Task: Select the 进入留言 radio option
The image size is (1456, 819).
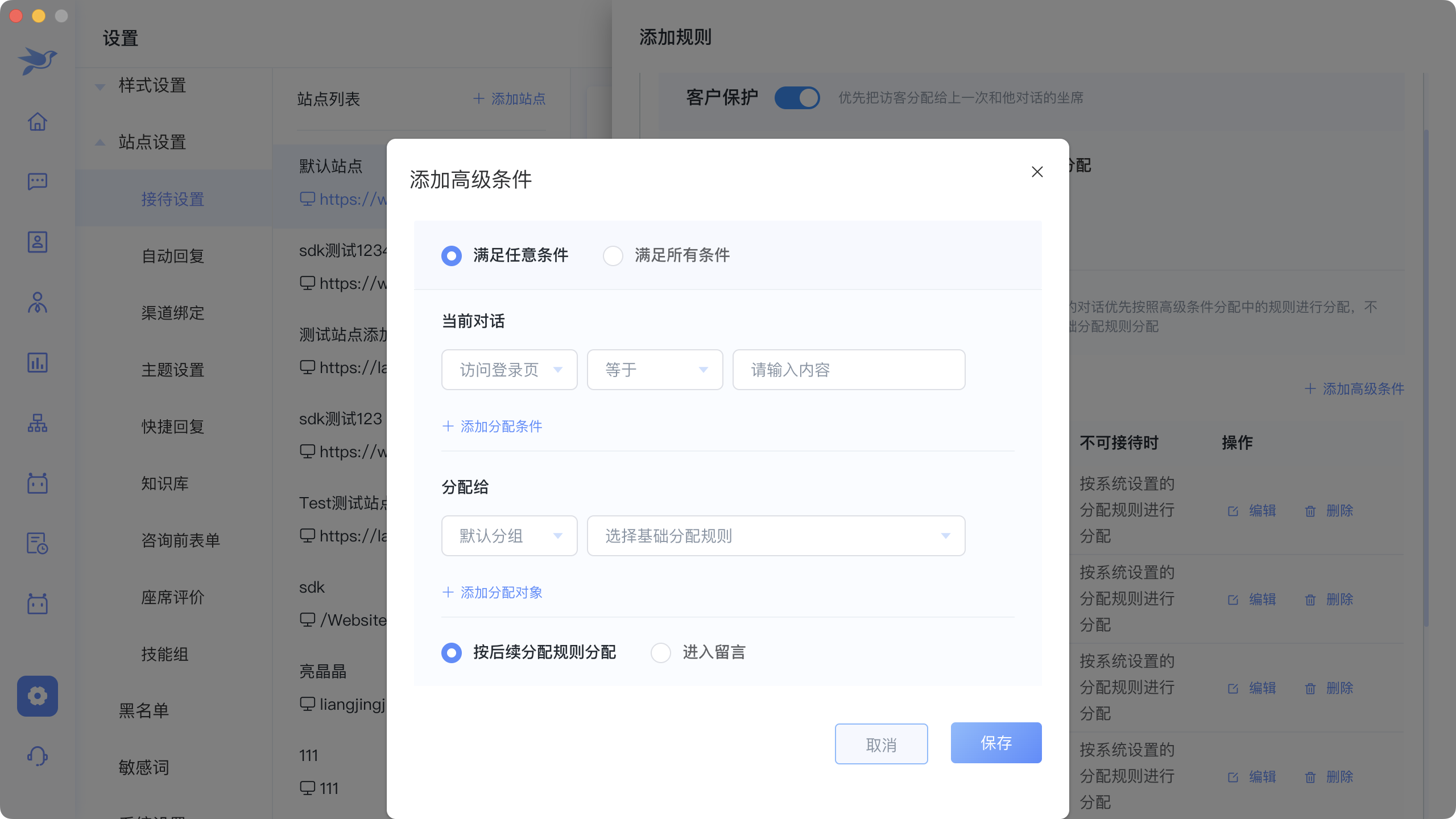Action: click(x=661, y=652)
